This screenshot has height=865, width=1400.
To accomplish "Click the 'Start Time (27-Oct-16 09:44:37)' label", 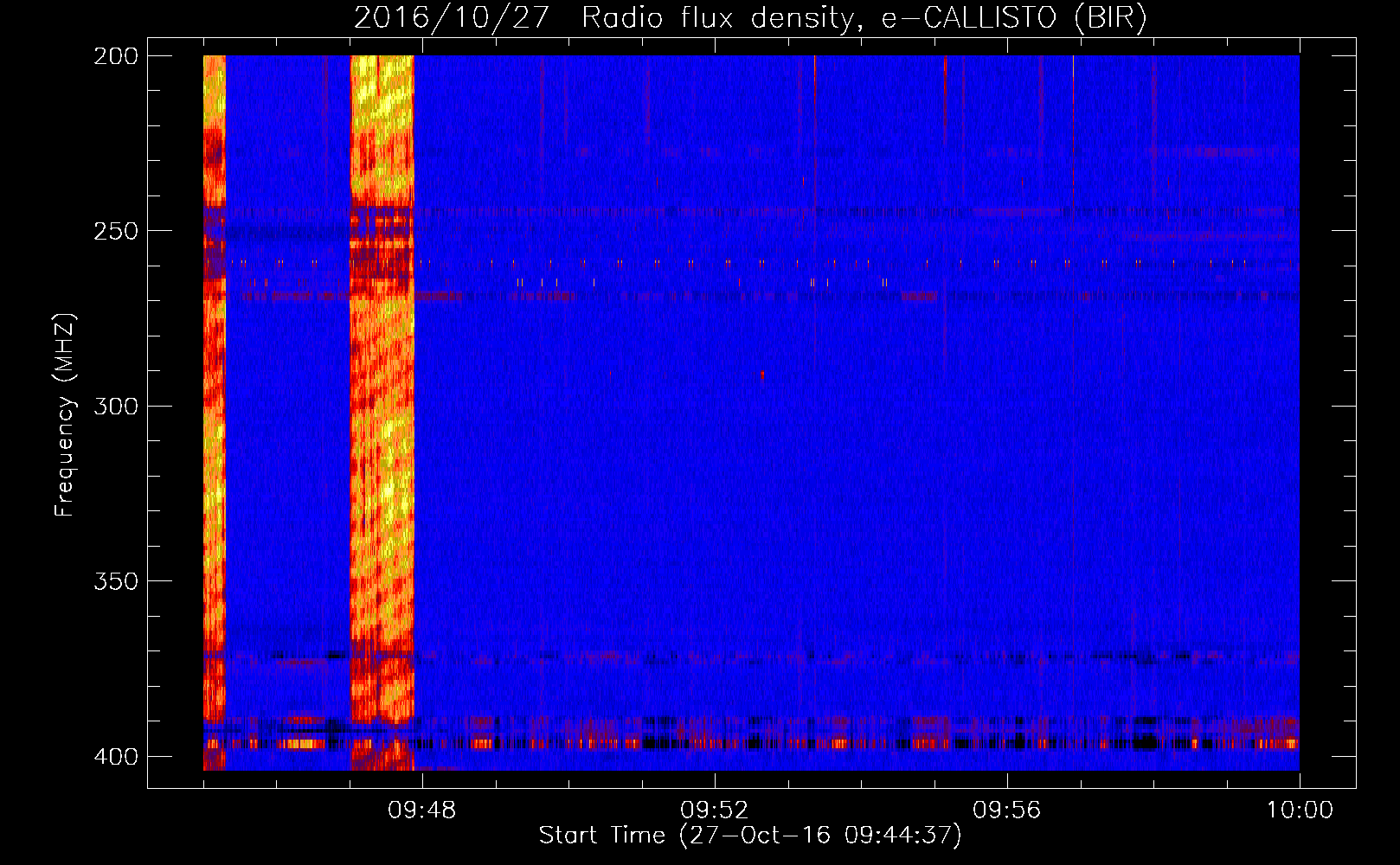I will click(x=750, y=836).
